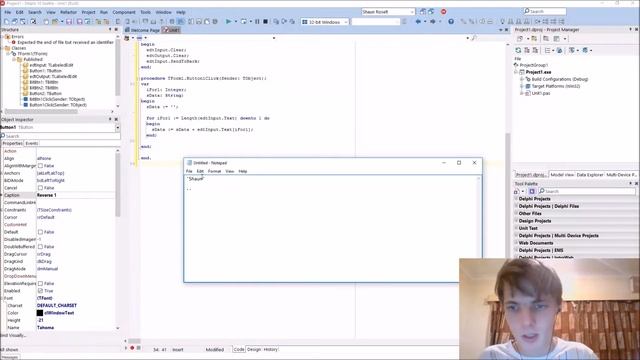Click the pin icon of Object Inspector panel

[110, 119]
